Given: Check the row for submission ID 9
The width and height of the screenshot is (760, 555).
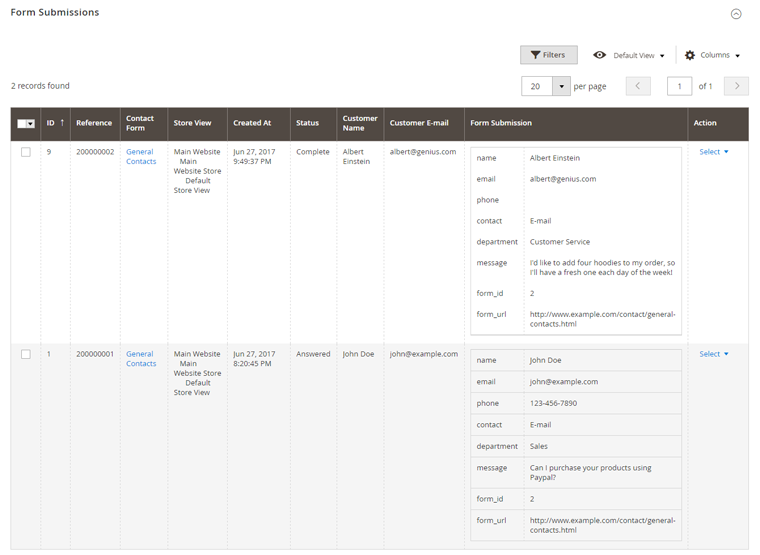Looking at the screenshot, I should (x=26, y=152).
